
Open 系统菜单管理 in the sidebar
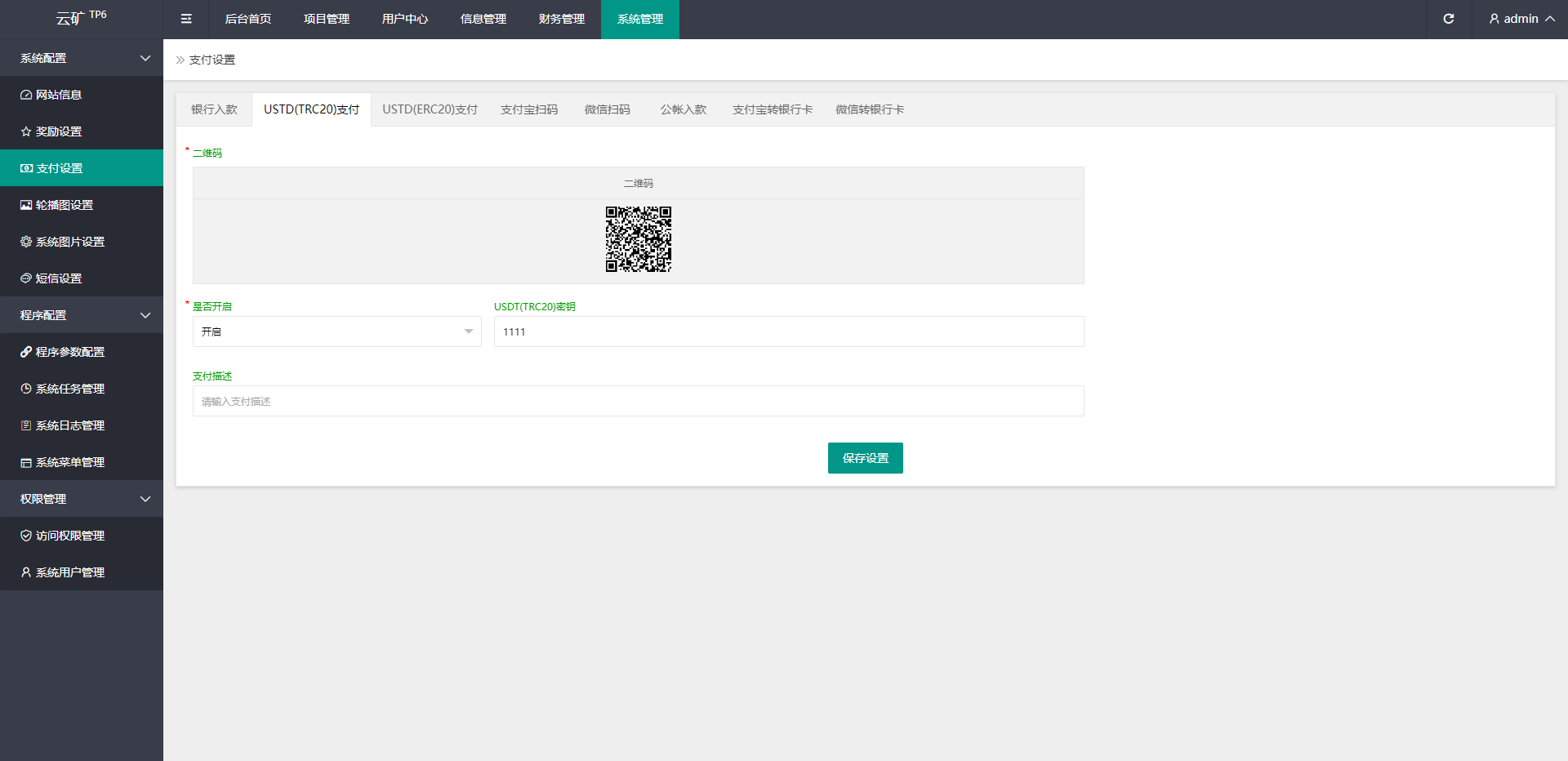[x=82, y=462]
